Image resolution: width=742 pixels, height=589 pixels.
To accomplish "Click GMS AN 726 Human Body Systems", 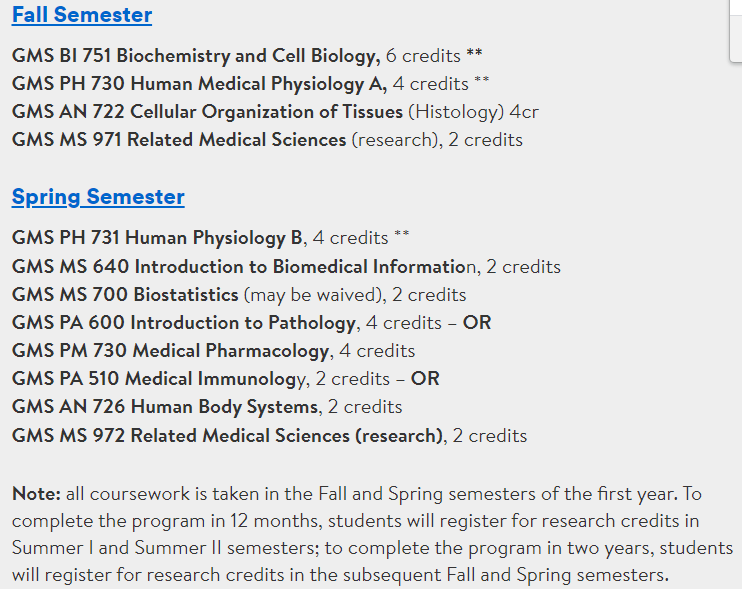I will [x=165, y=407].
